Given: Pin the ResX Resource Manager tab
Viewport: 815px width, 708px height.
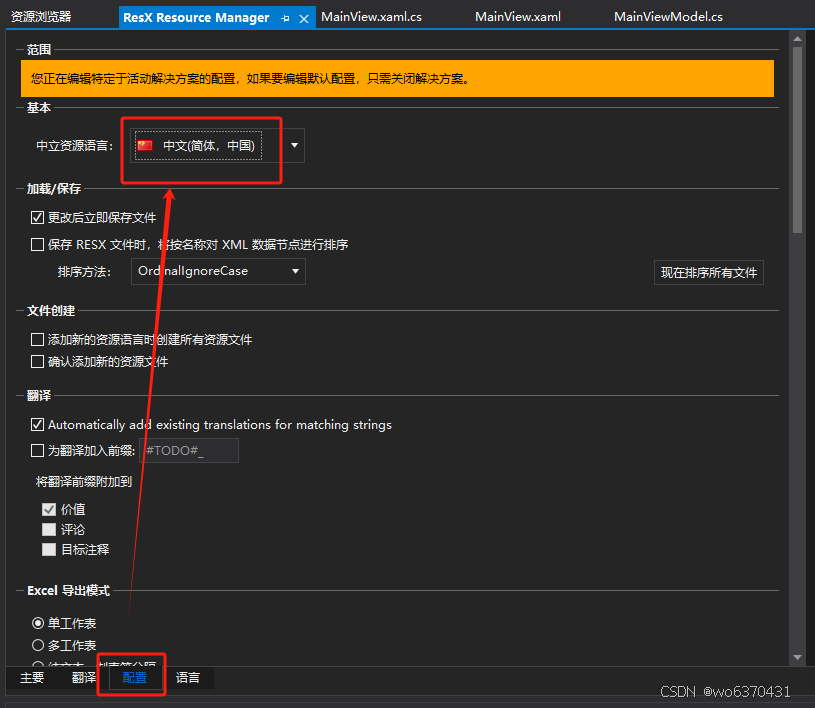Looking at the screenshot, I should [x=285, y=19].
